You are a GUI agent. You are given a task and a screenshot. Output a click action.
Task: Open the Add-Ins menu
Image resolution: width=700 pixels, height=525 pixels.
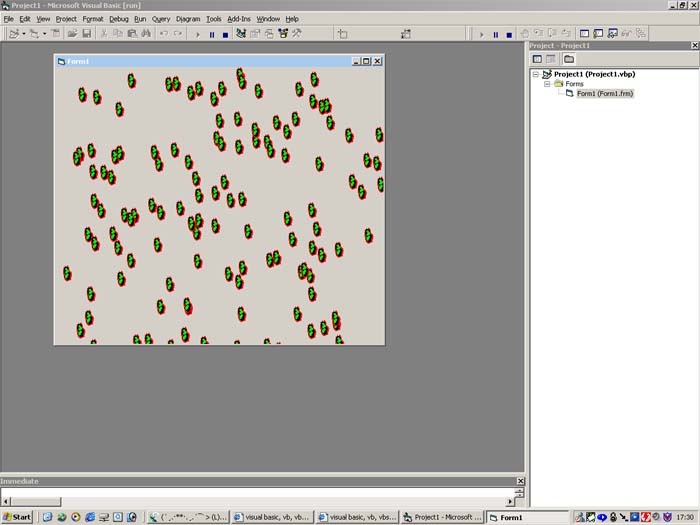238,19
